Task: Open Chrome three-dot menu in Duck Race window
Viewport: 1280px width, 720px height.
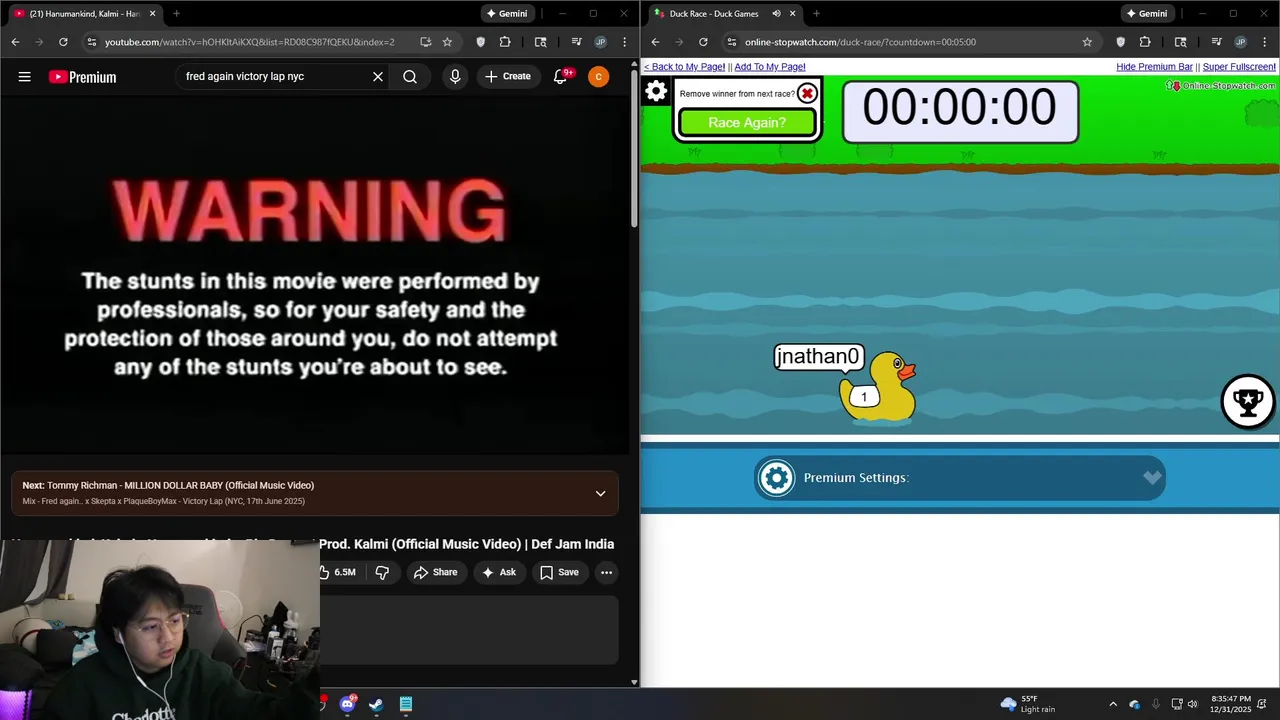Action: pos(1263,42)
